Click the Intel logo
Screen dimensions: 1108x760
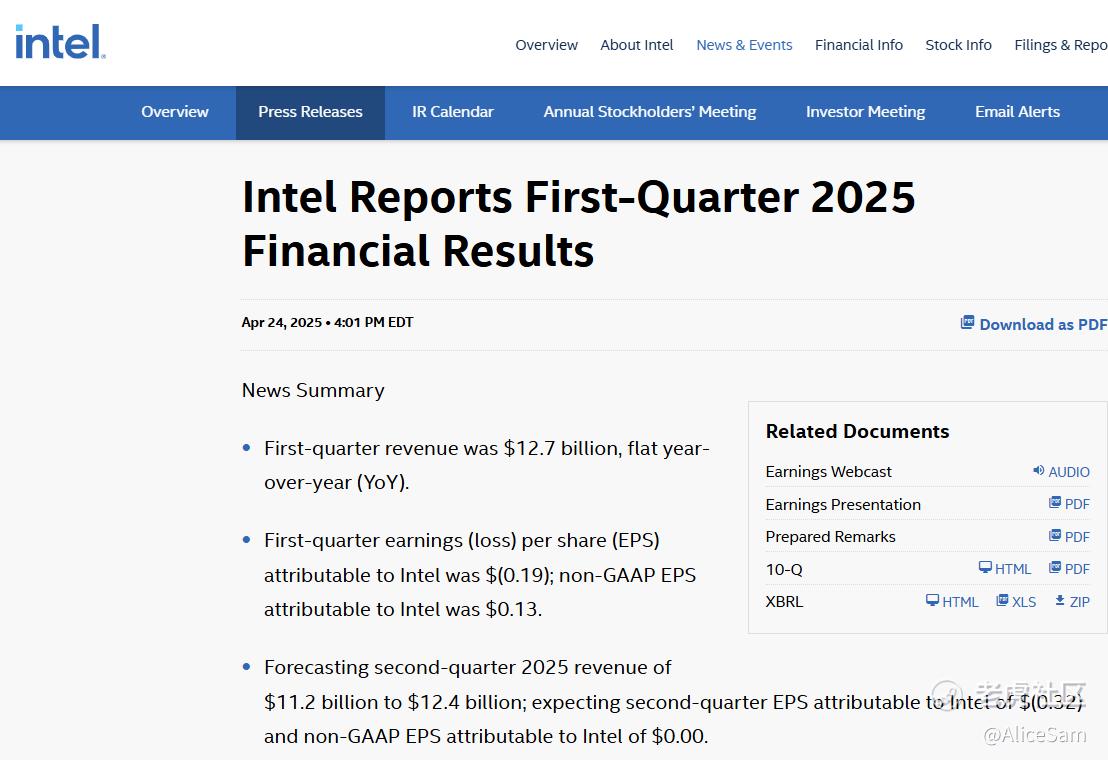point(60,42)
